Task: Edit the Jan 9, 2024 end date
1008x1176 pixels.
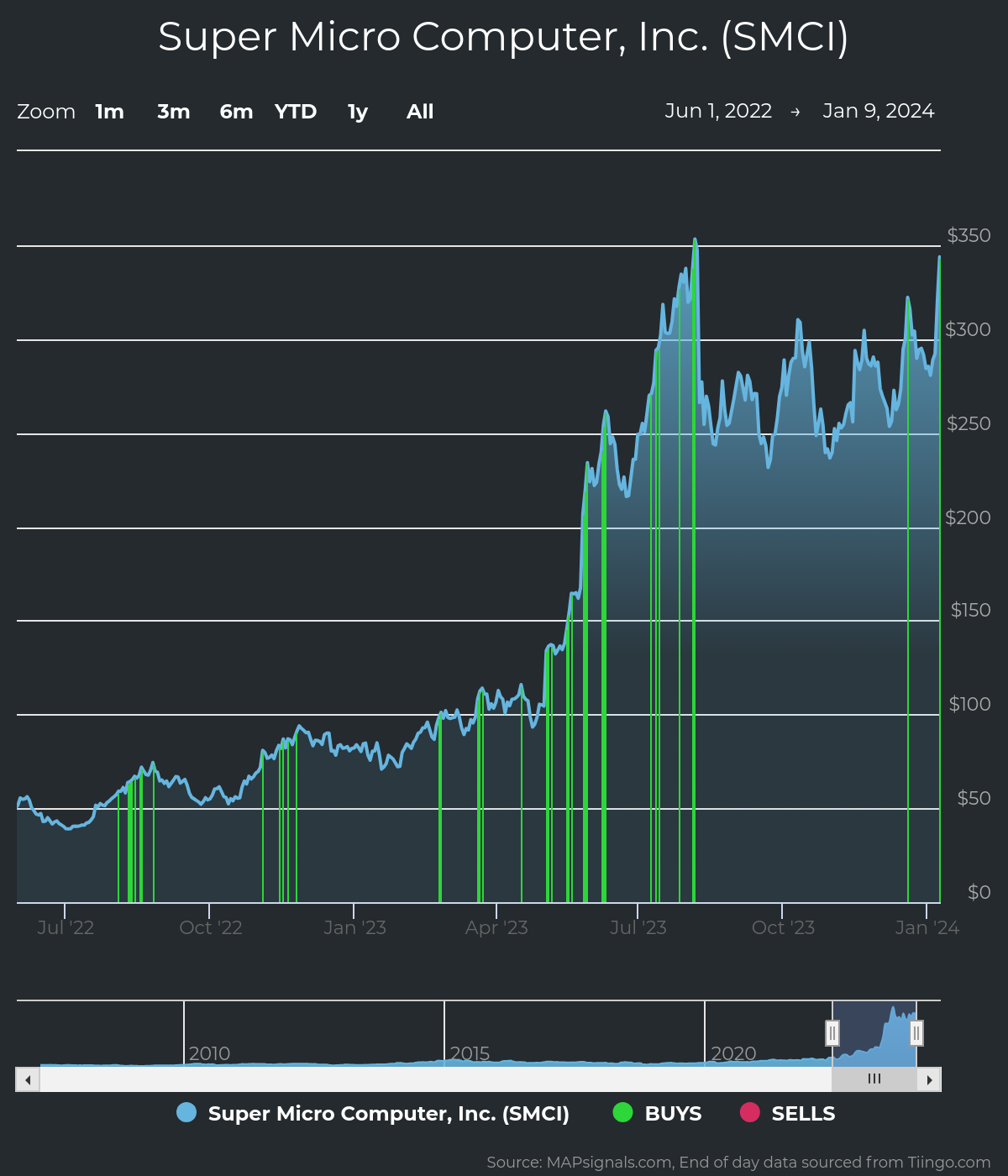Action: click(x=878, y=111)
